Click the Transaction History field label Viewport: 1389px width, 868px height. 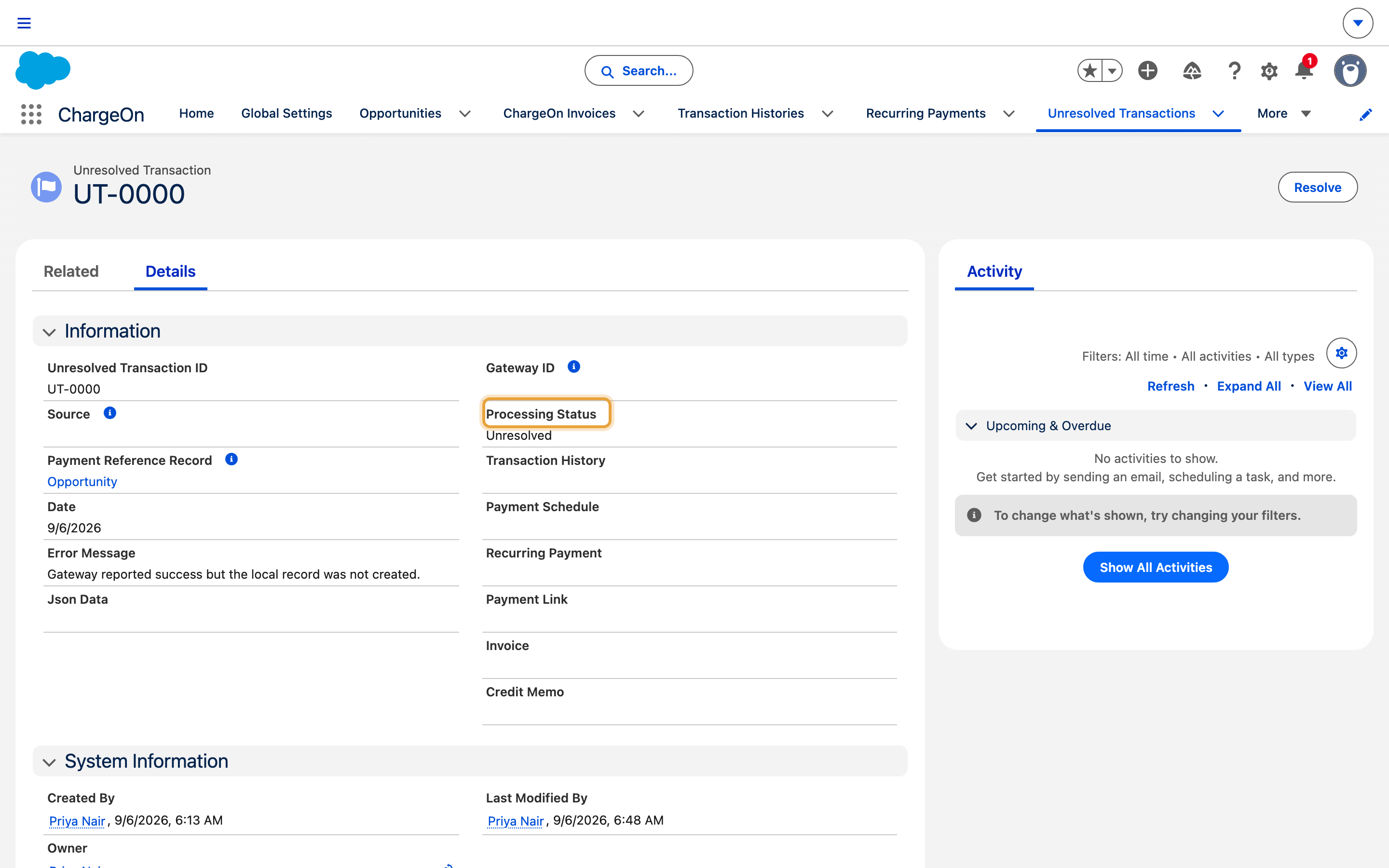[x=545, y=461]
